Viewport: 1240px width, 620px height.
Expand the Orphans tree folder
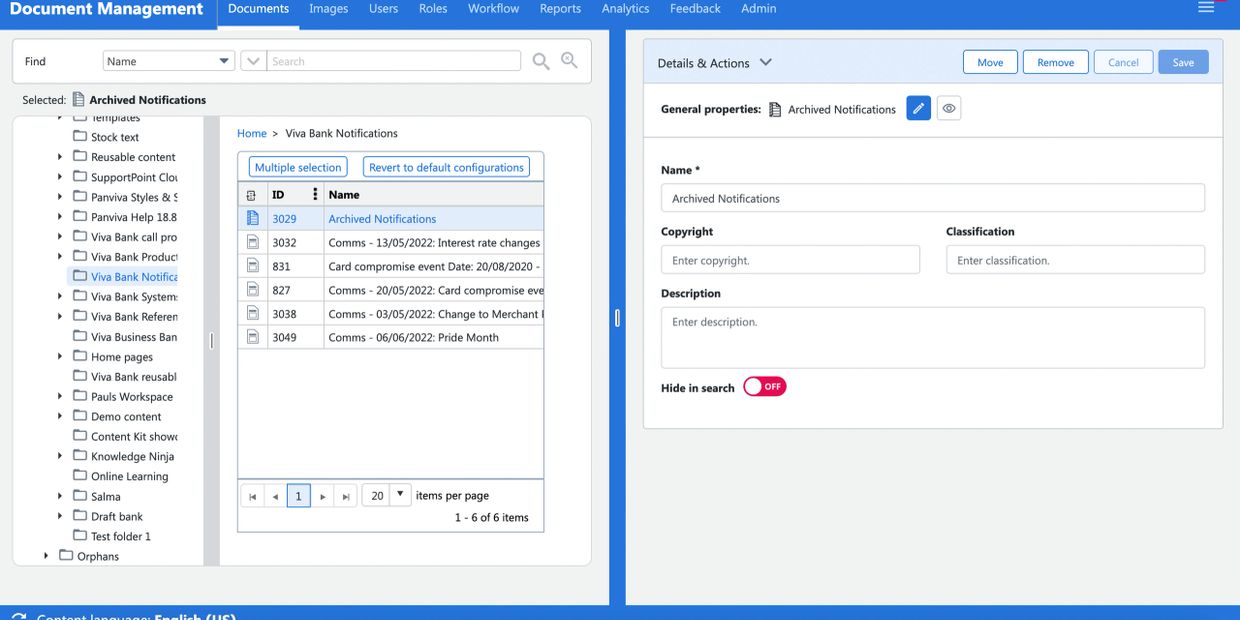46,556
